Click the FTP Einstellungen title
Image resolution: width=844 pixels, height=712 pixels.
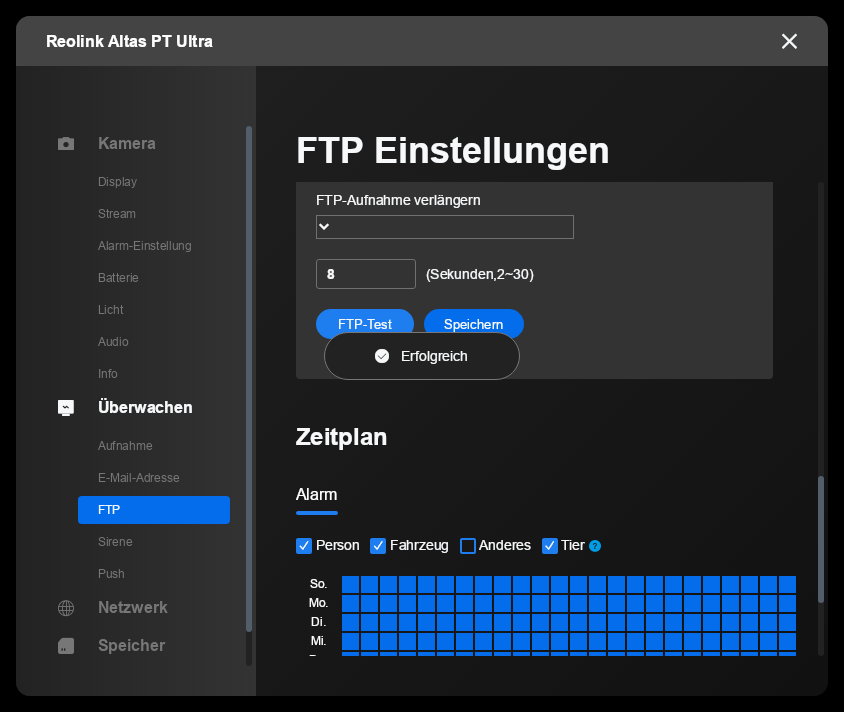click(453, 150)
